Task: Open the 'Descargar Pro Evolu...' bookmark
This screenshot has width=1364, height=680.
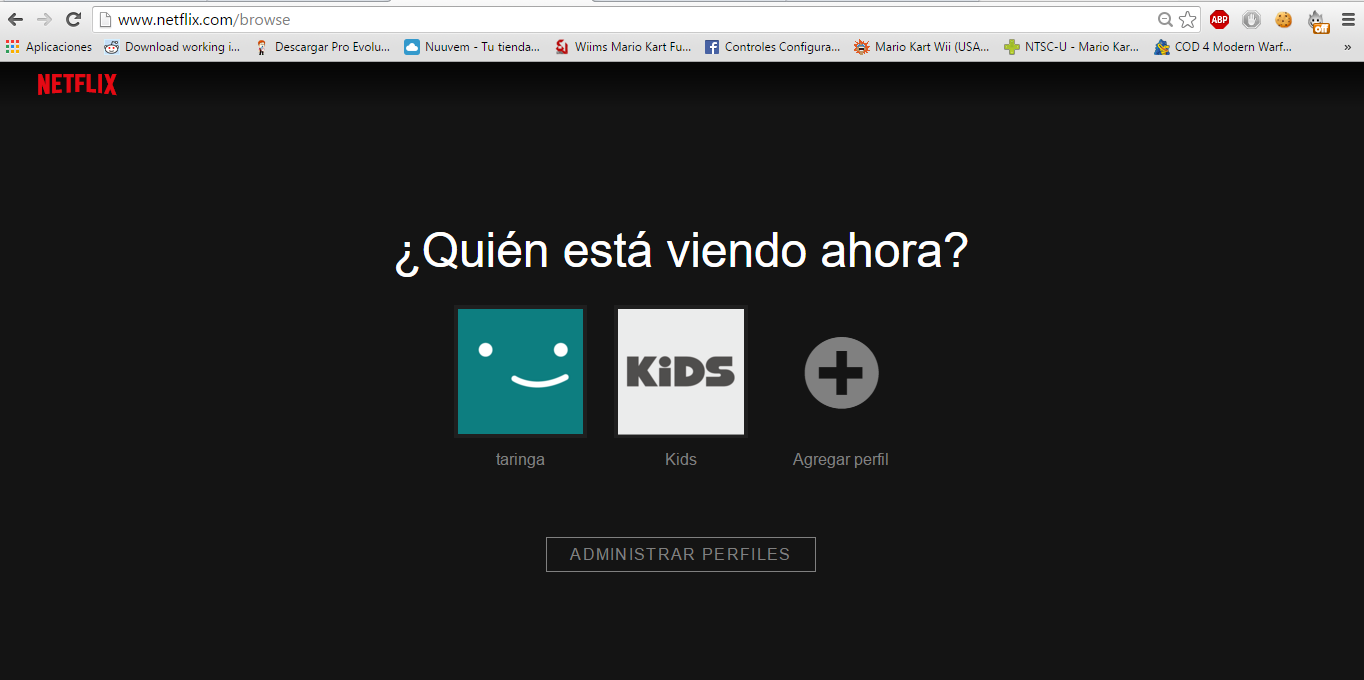Action: pyautogui.click(x=323, y=47)
